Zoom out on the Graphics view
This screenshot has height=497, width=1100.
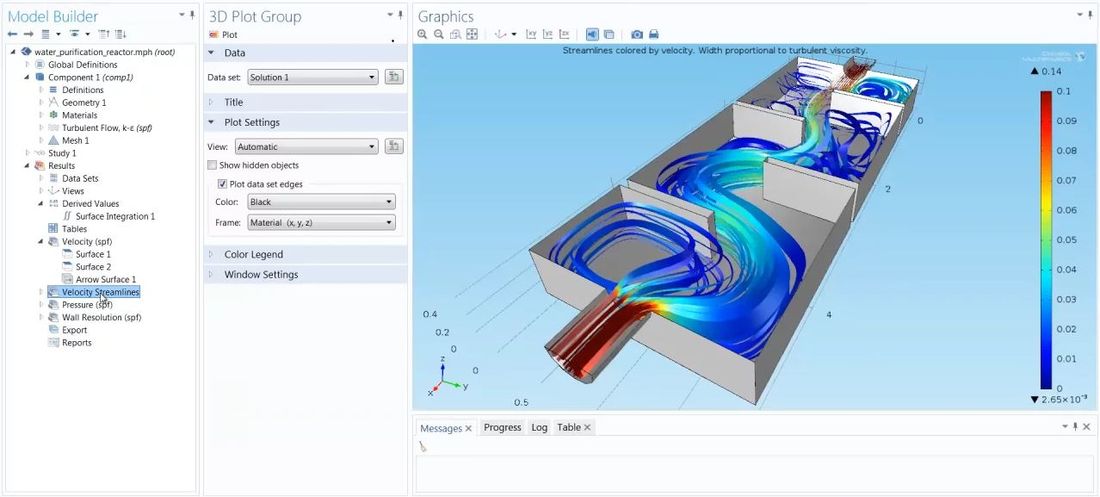pos(438,34)
